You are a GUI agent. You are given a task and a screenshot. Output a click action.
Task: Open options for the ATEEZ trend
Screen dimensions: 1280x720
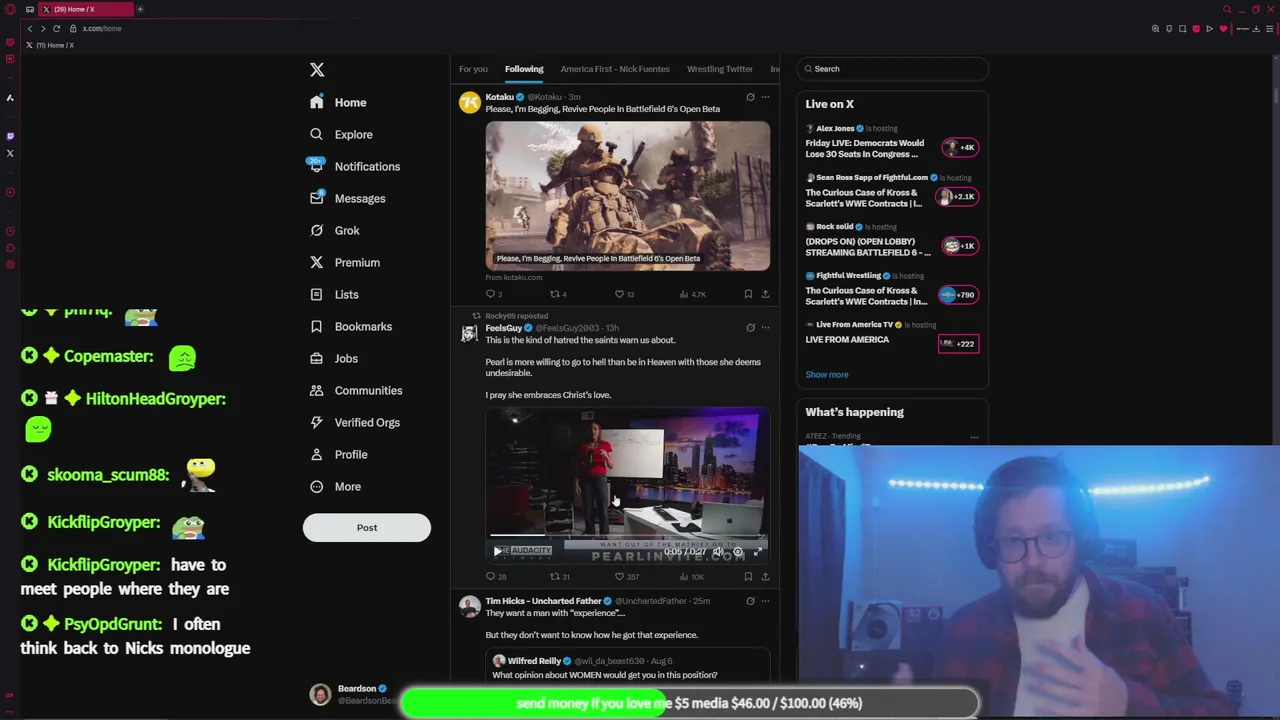[974, 437]
